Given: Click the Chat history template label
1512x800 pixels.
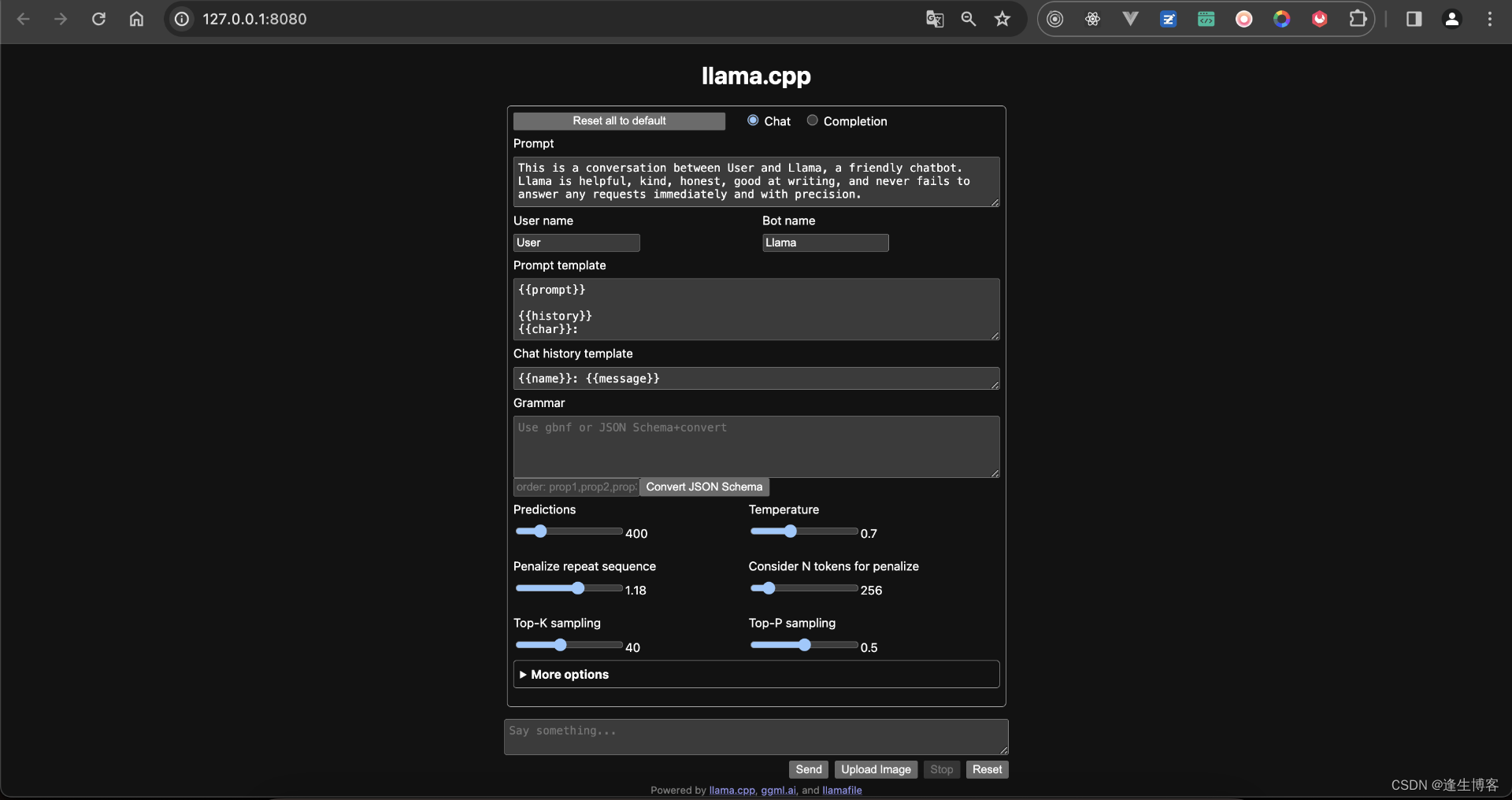Looking at the screenshot, I should click(573, 354).
